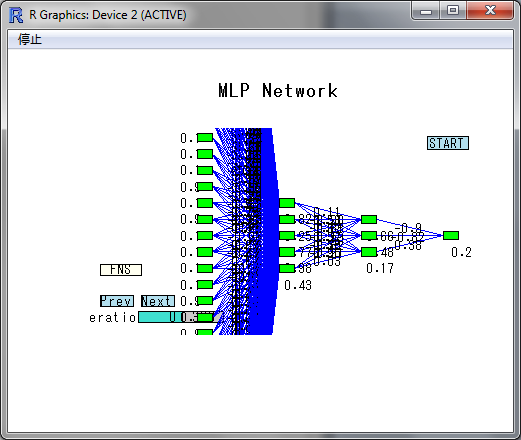The height and width of the screenshot is (440, 521).
Task: Click the hidden node labeled 82
Action: 287,219
